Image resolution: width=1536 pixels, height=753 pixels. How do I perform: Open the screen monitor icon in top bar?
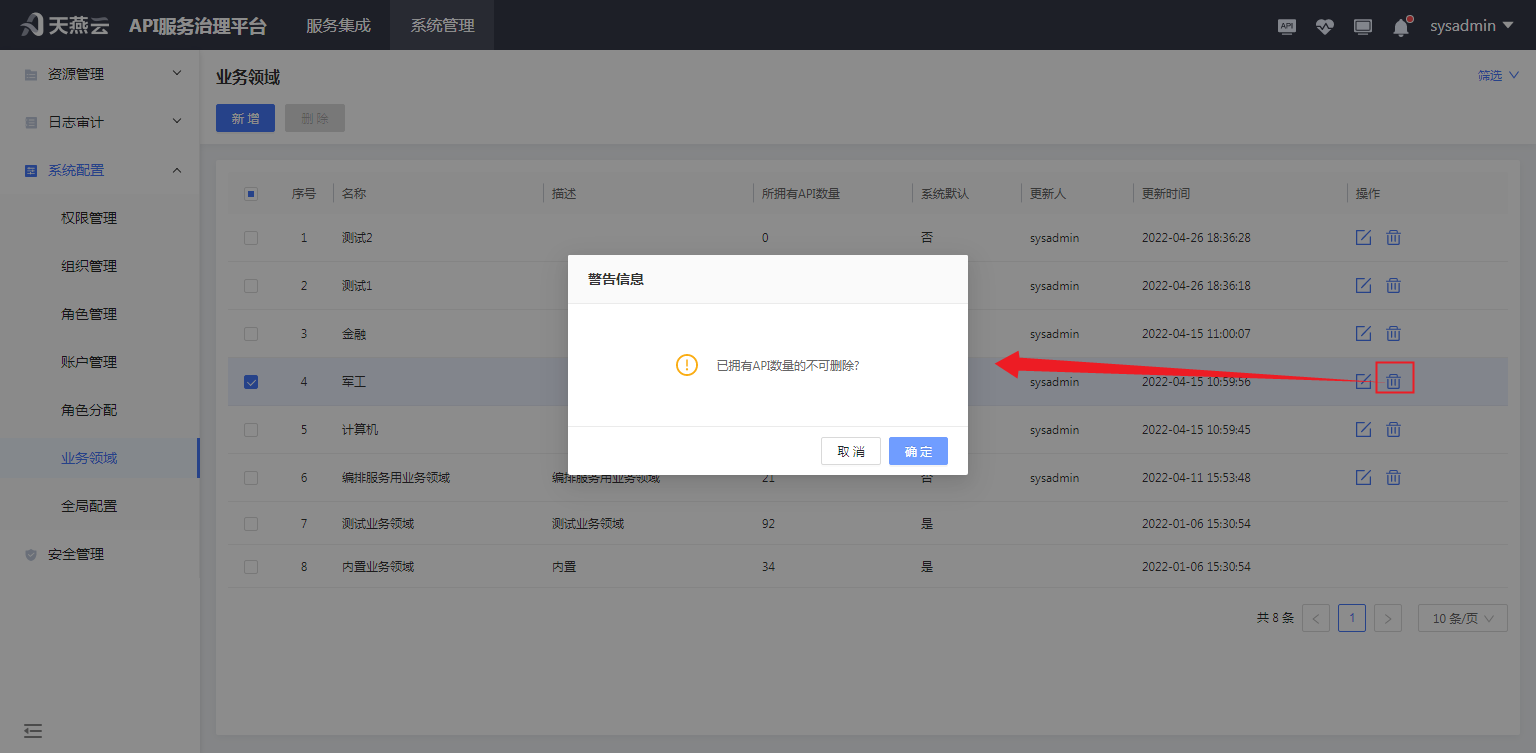click(1362, 26)
